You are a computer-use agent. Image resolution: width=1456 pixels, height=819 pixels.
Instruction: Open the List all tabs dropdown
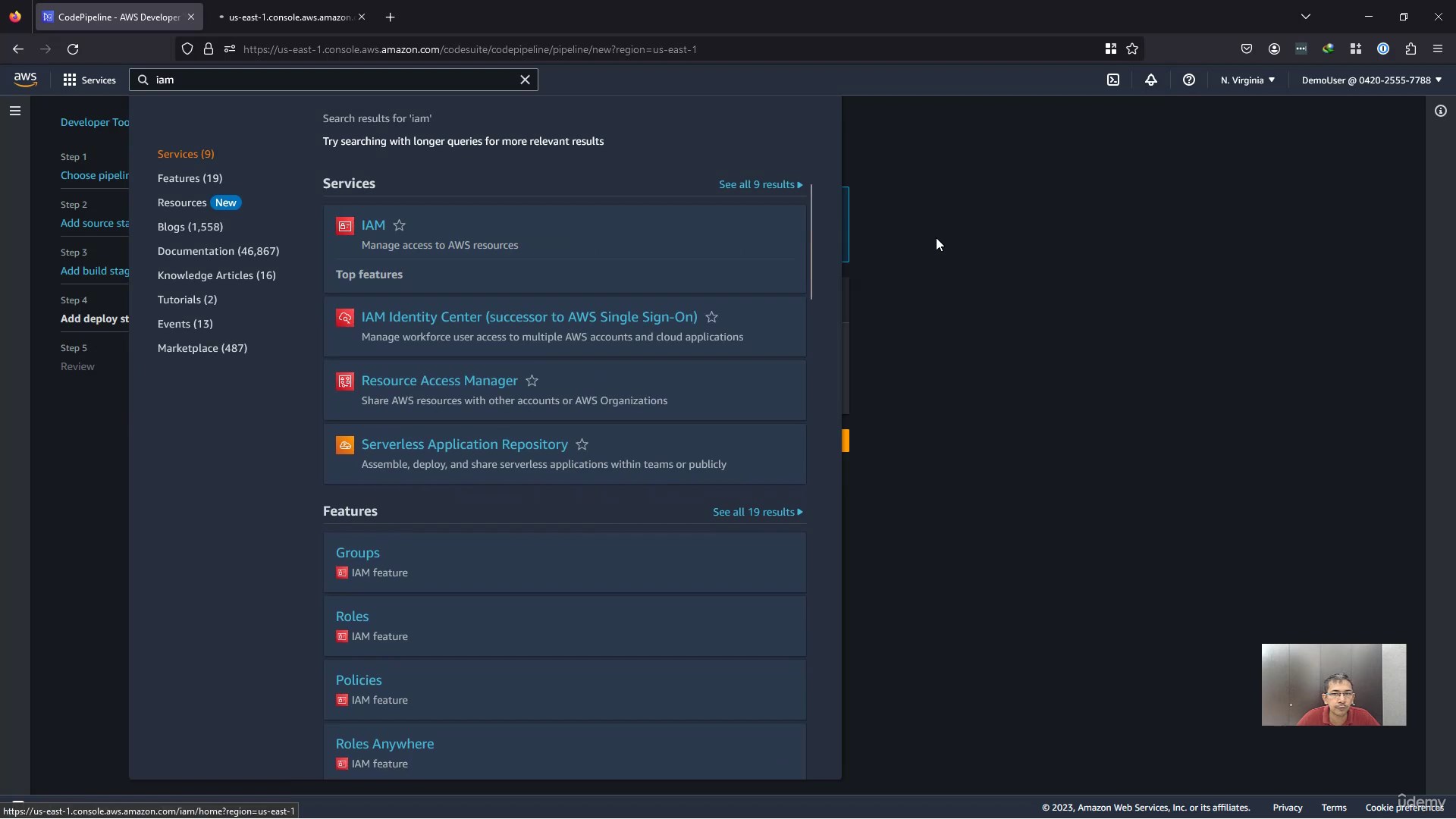[x=1306, y=17]
